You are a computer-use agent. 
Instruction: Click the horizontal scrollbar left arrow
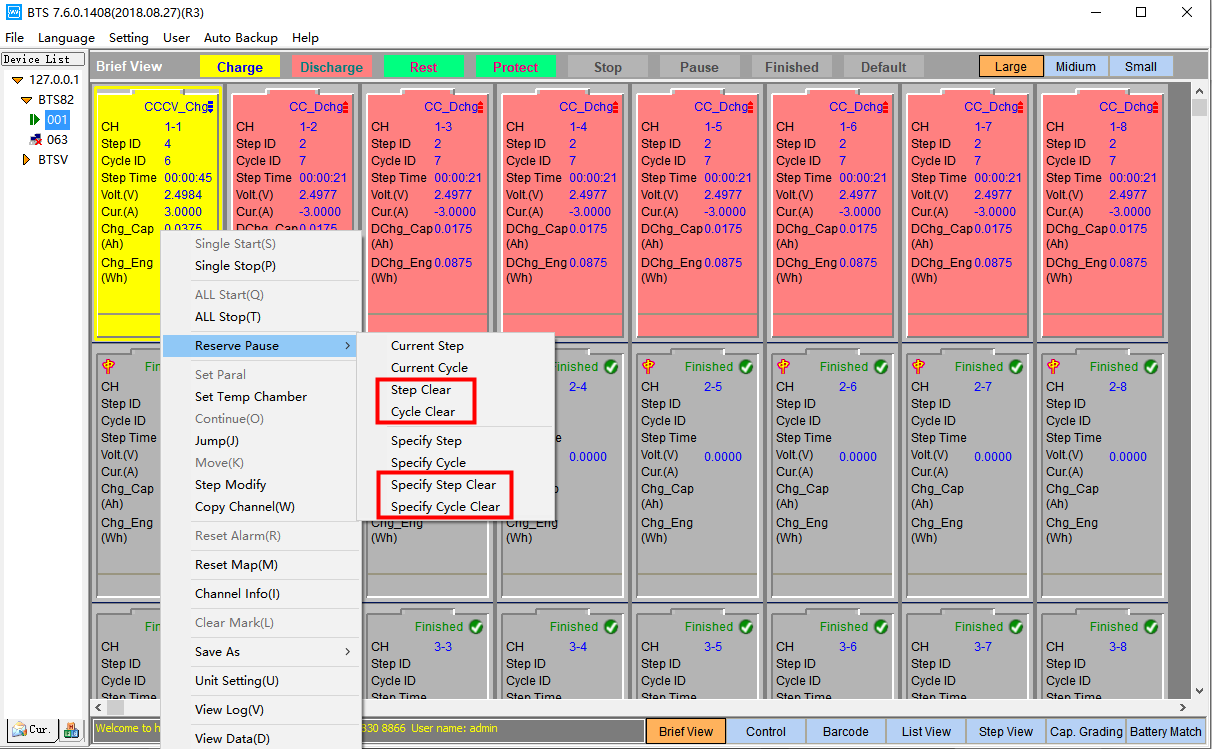(x=100, y=708)
